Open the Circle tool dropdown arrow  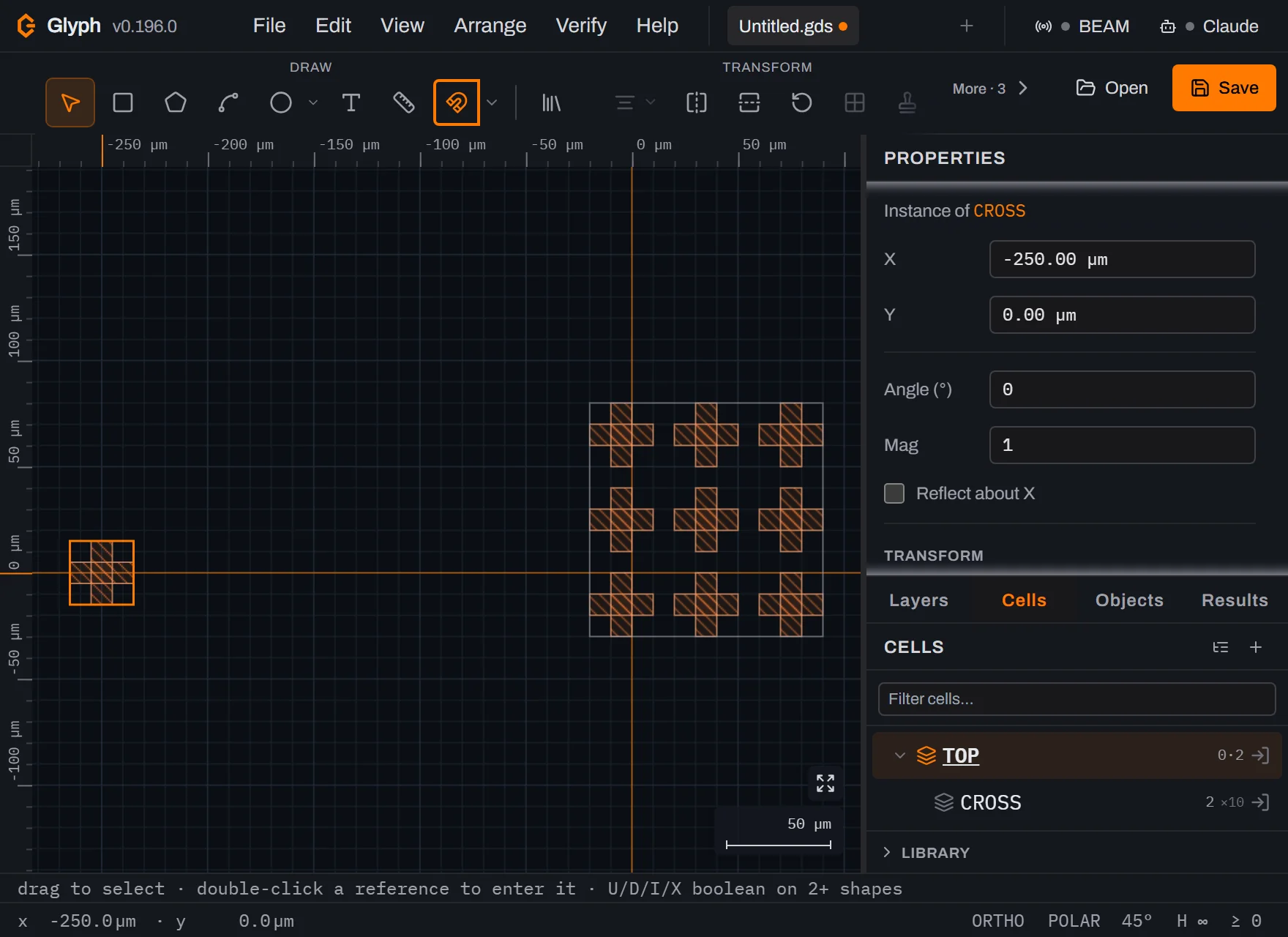click(x=313, y=102)
